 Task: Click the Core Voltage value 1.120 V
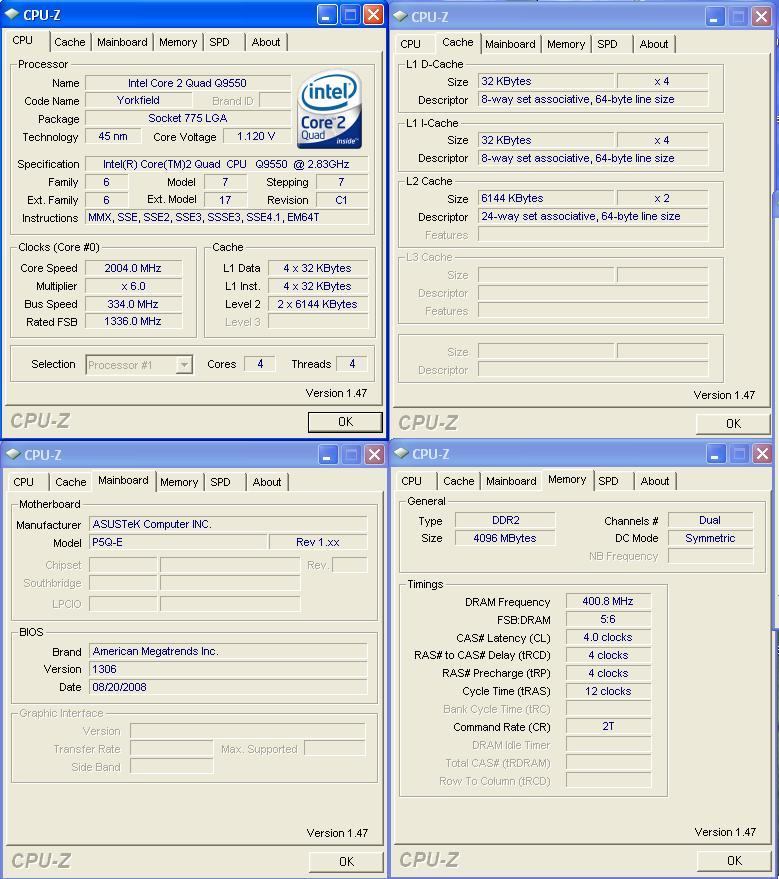click(256, 136)
